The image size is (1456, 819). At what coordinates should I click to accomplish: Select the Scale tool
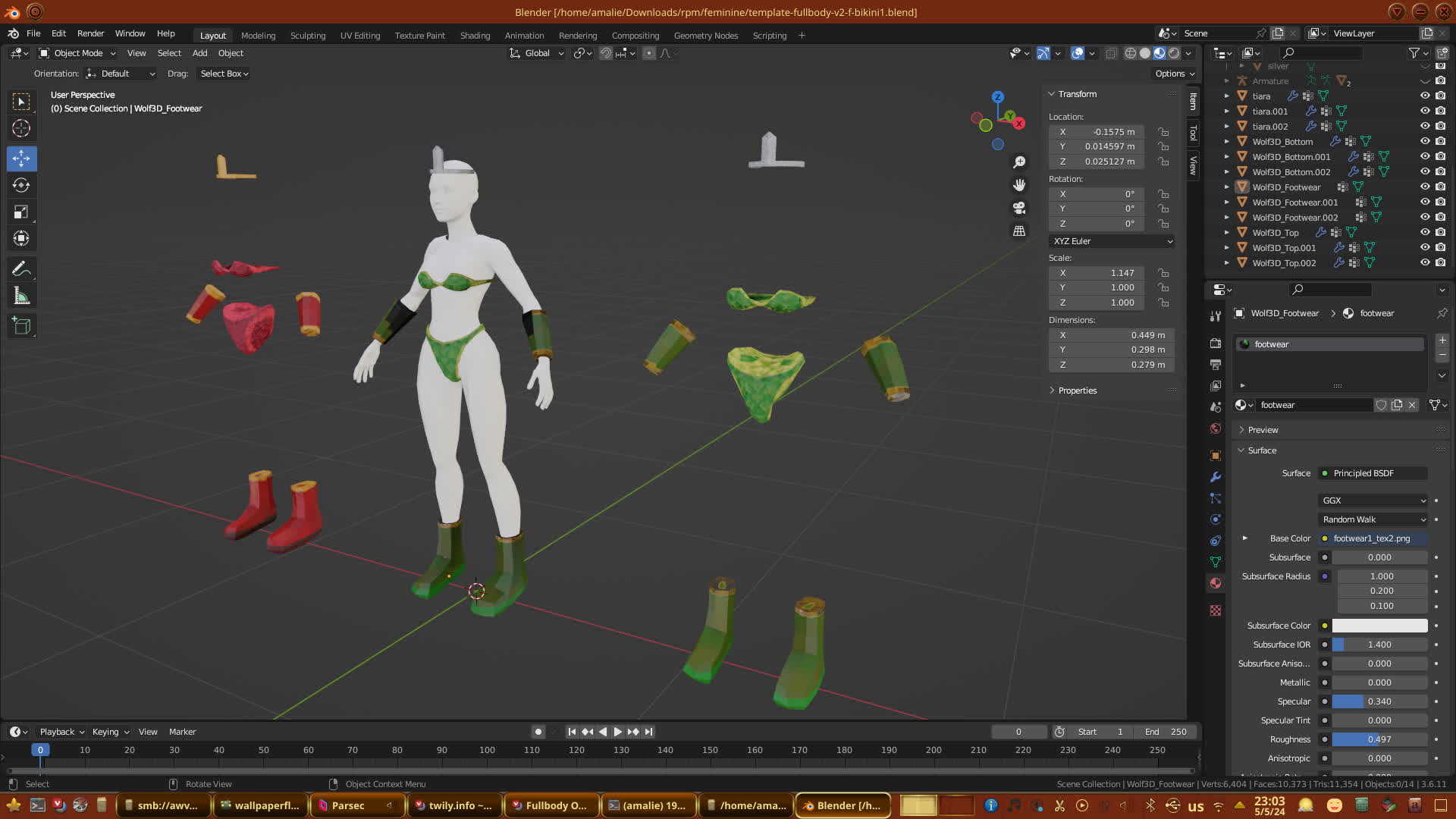coord(21,212)
